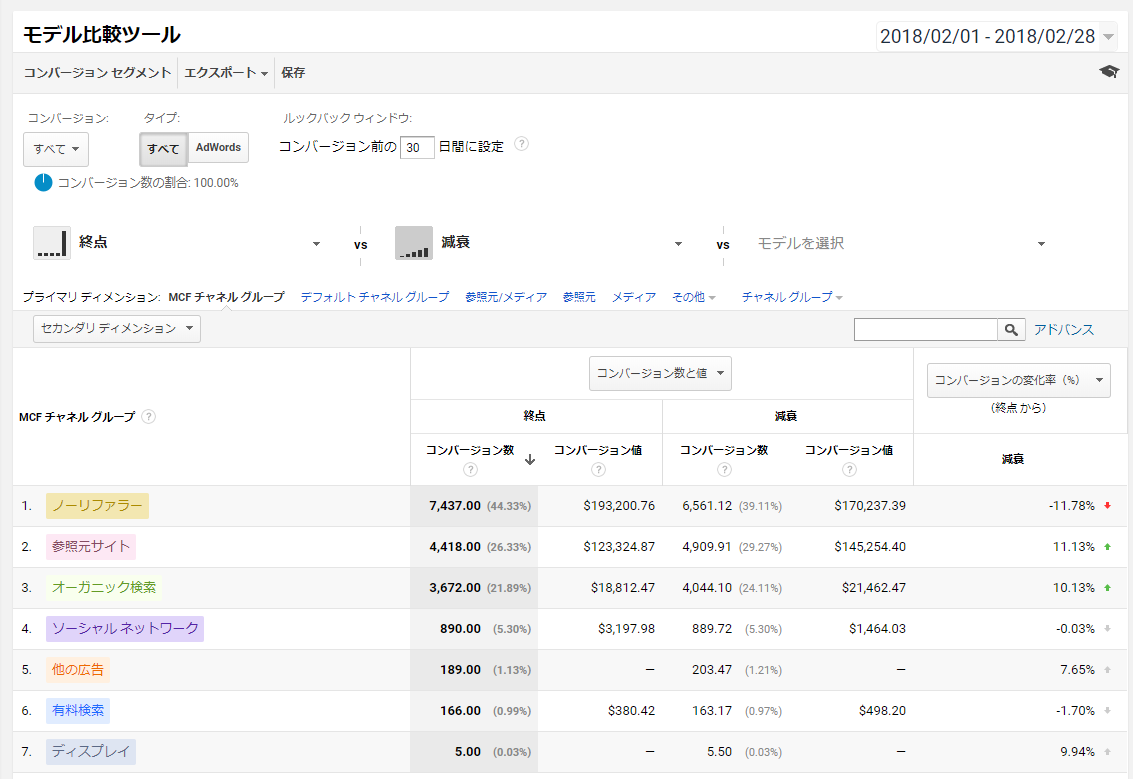
Task: Click the lookback window days input field
Action: (417, 147)
